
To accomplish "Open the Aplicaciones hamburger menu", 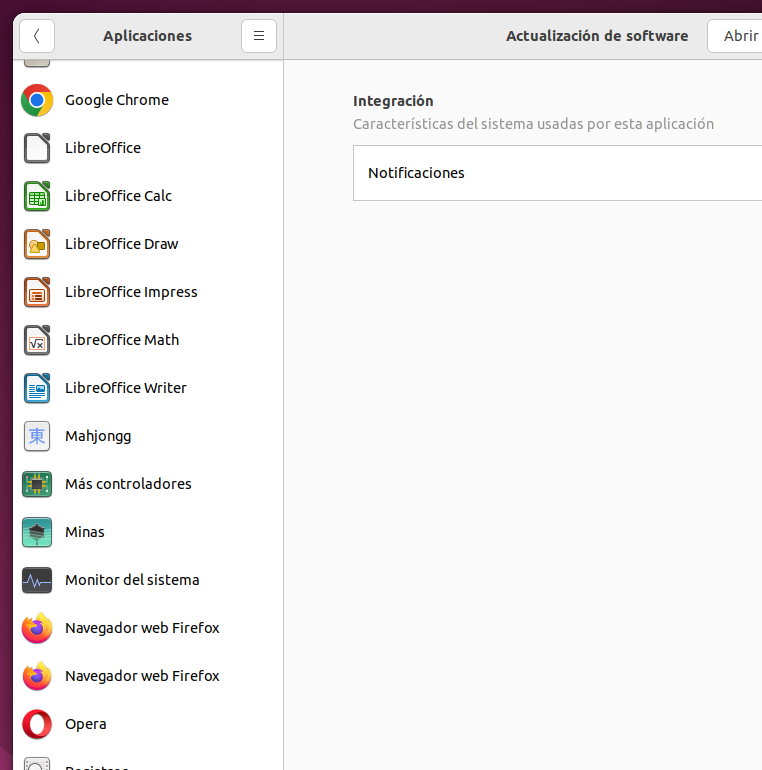I will 259,36.
